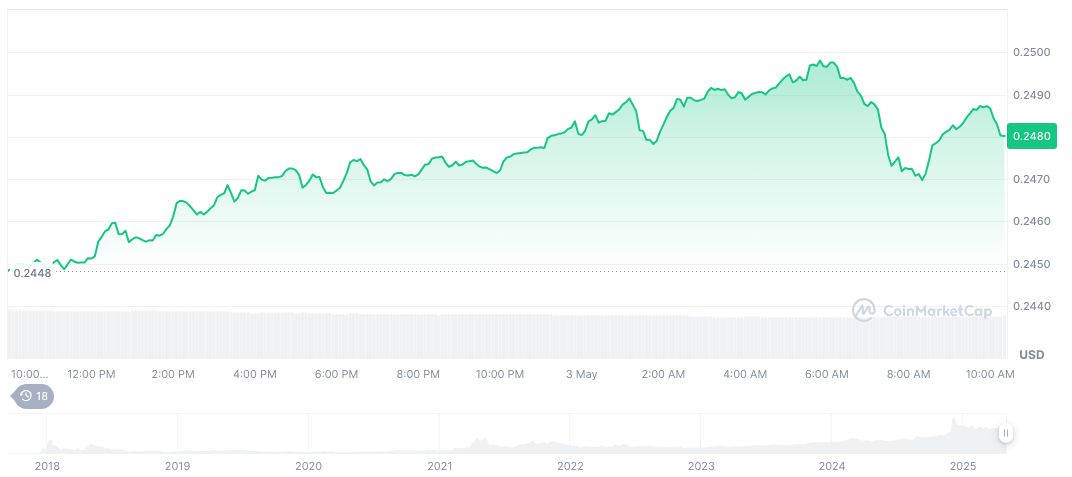
Task: Click the green 0.2480 current price tag
Action: [1030, 137]
